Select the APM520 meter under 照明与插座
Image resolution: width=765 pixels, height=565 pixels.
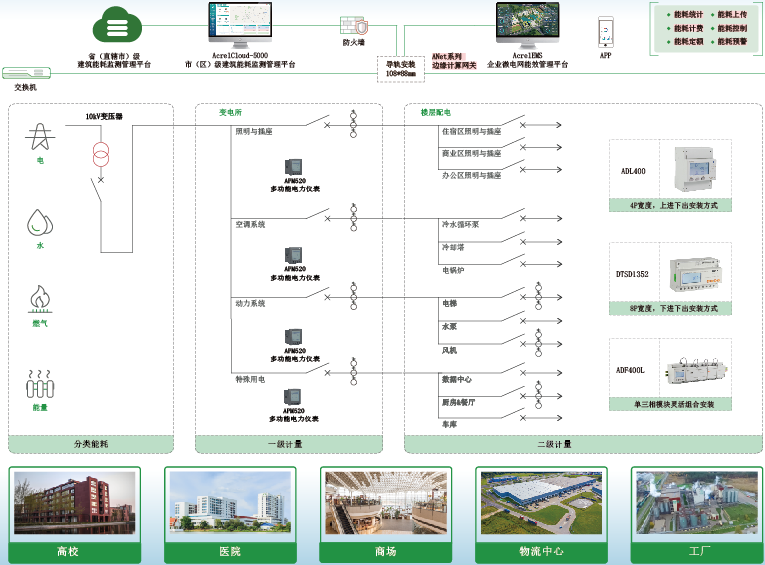click(294, 166)
